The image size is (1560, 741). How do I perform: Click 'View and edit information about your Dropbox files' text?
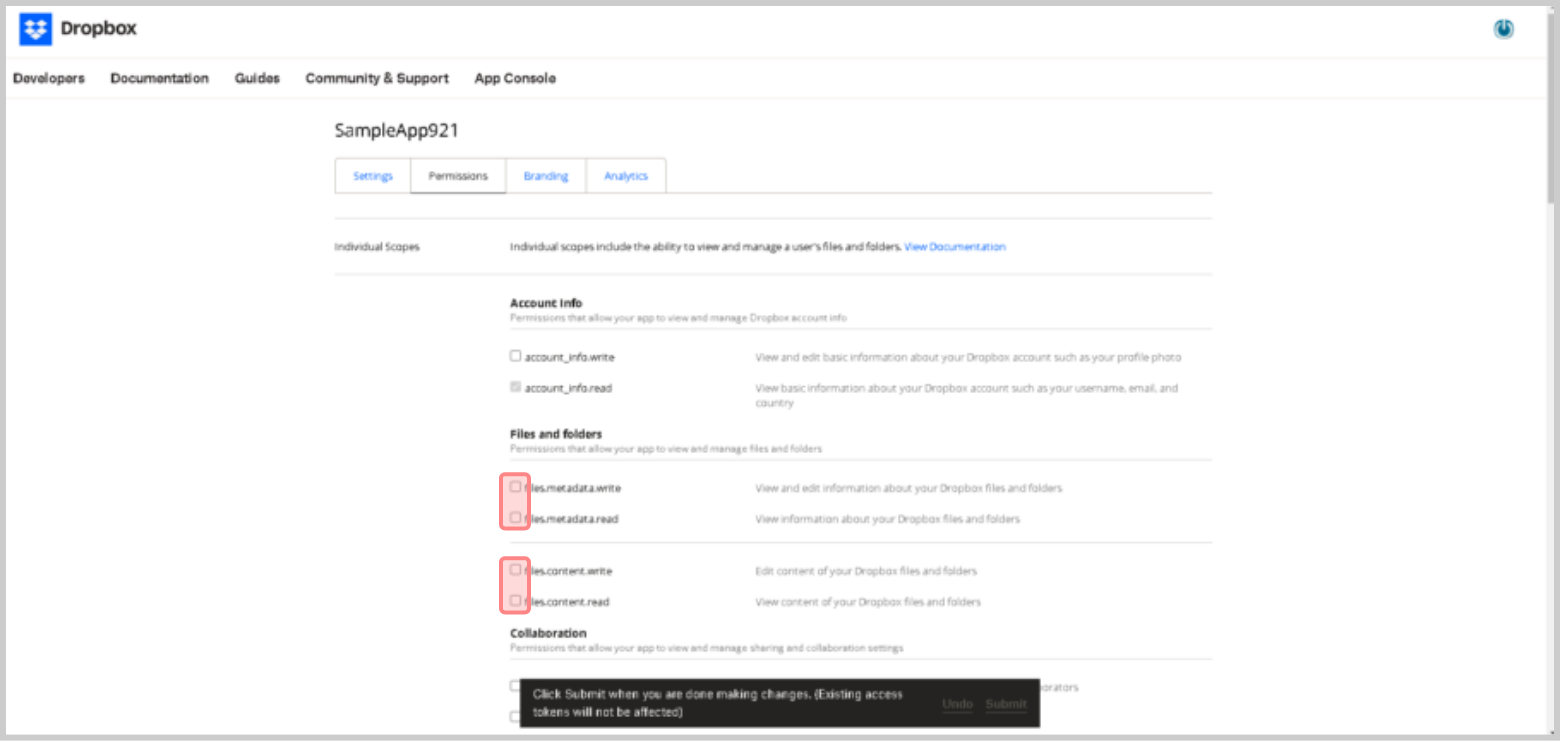click(x=909, y=488)
